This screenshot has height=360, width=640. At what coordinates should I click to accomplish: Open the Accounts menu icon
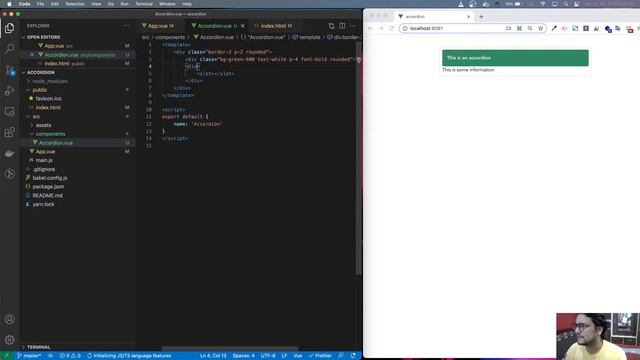click(x=9, y=319)
